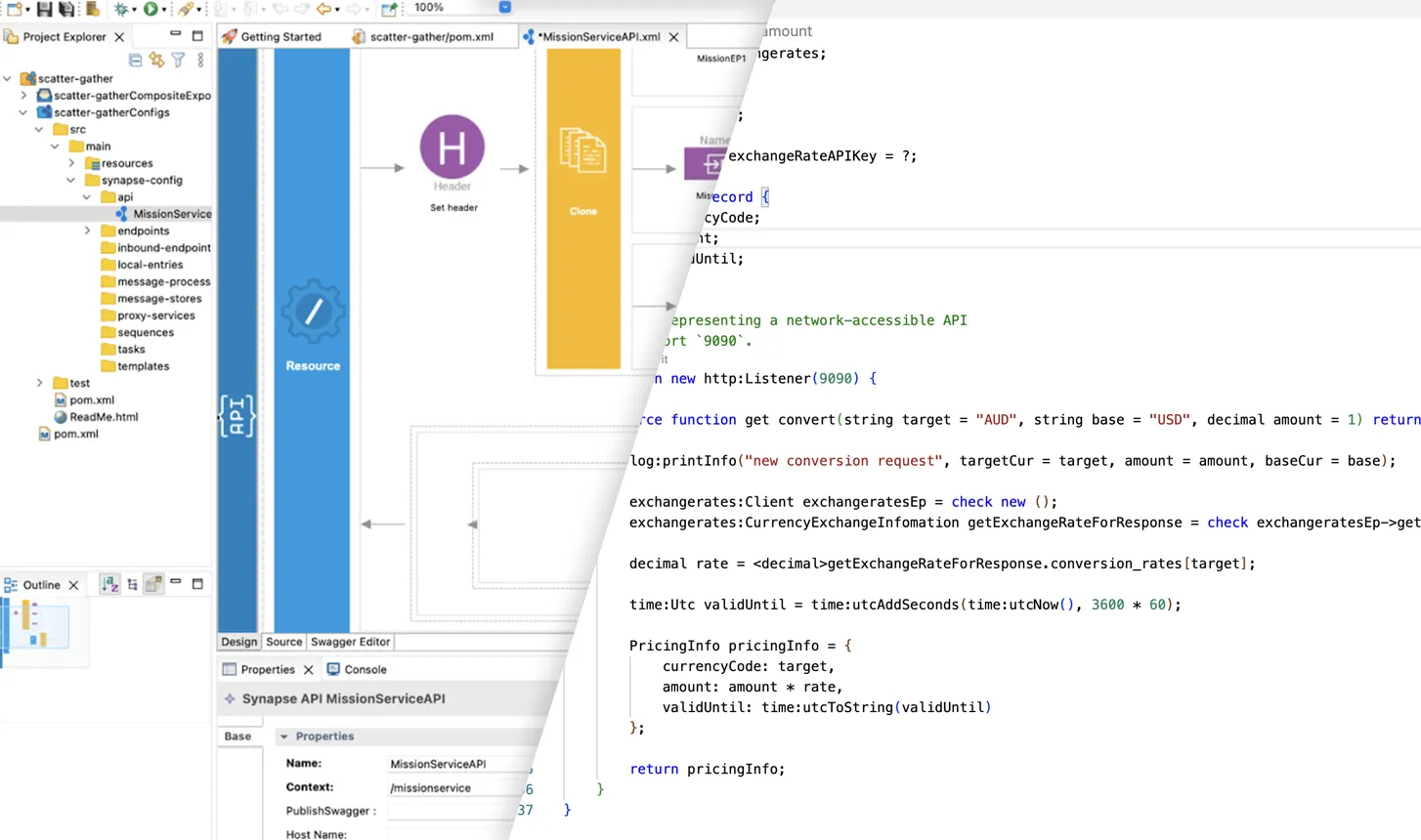Open the Back history dropdown arrow
Screen dimensions: 1421x840
pyautogui.click(x=337, y=10)
